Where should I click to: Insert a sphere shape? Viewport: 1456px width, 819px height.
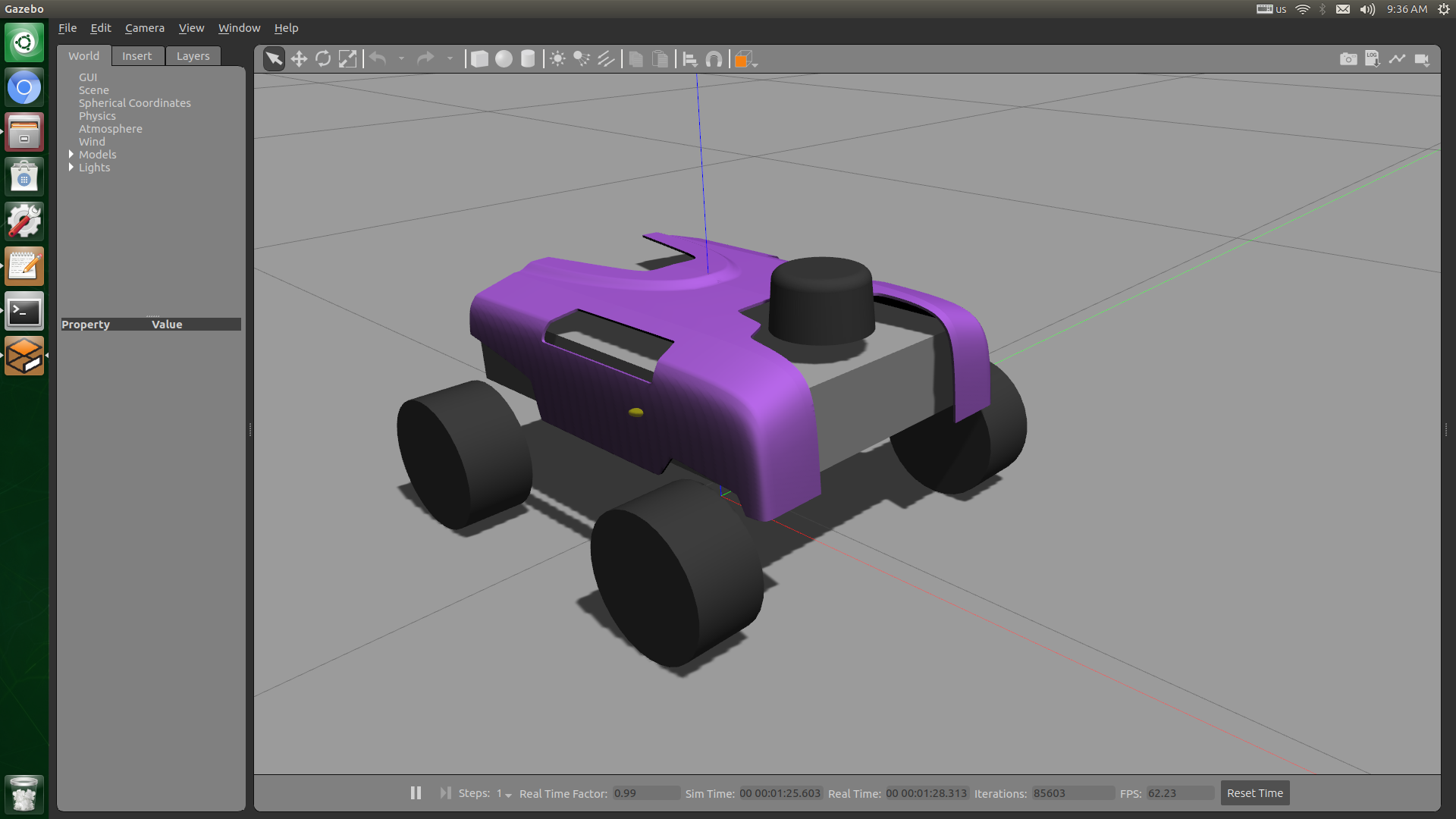[504, 59]
